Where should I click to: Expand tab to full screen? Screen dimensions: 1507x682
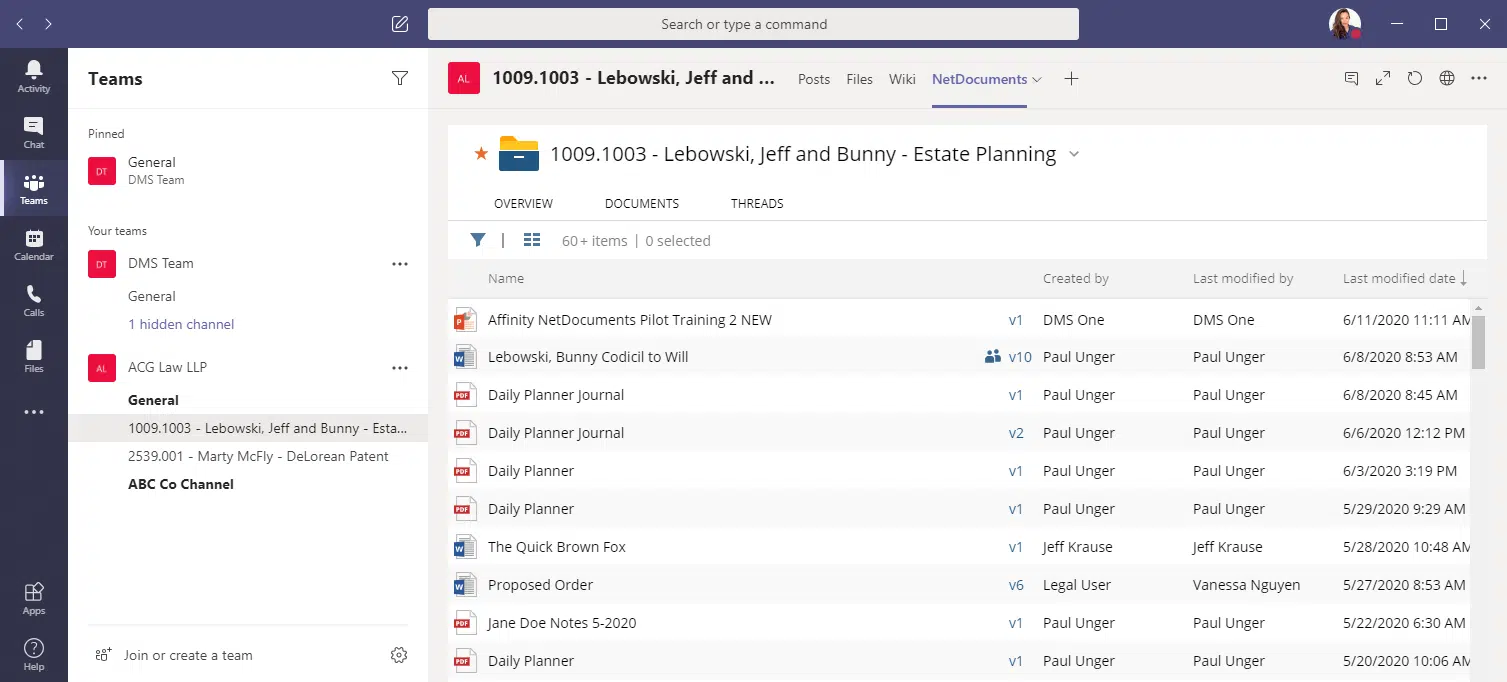tap(1383, 79)
